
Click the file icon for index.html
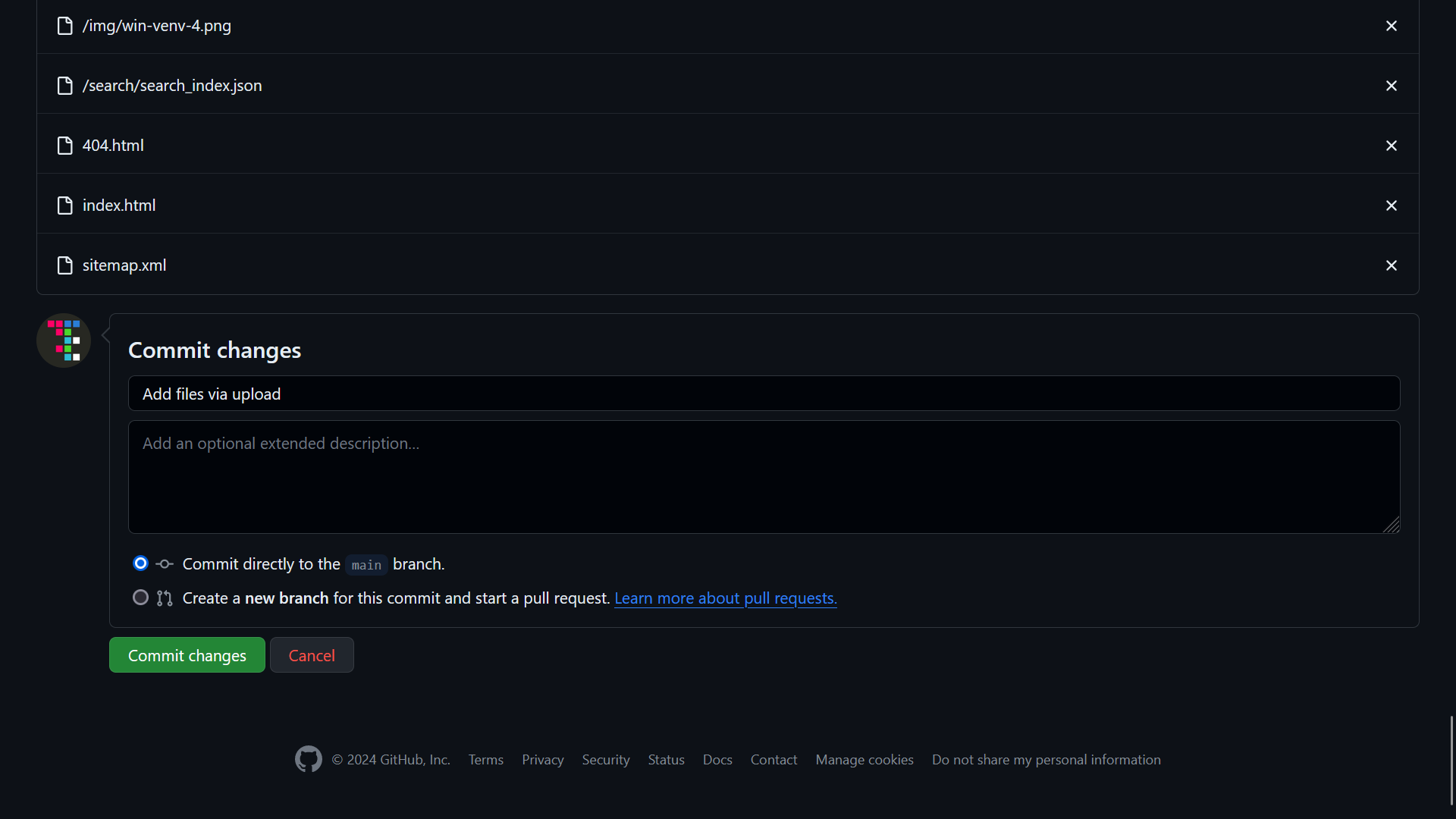[65, 205]
